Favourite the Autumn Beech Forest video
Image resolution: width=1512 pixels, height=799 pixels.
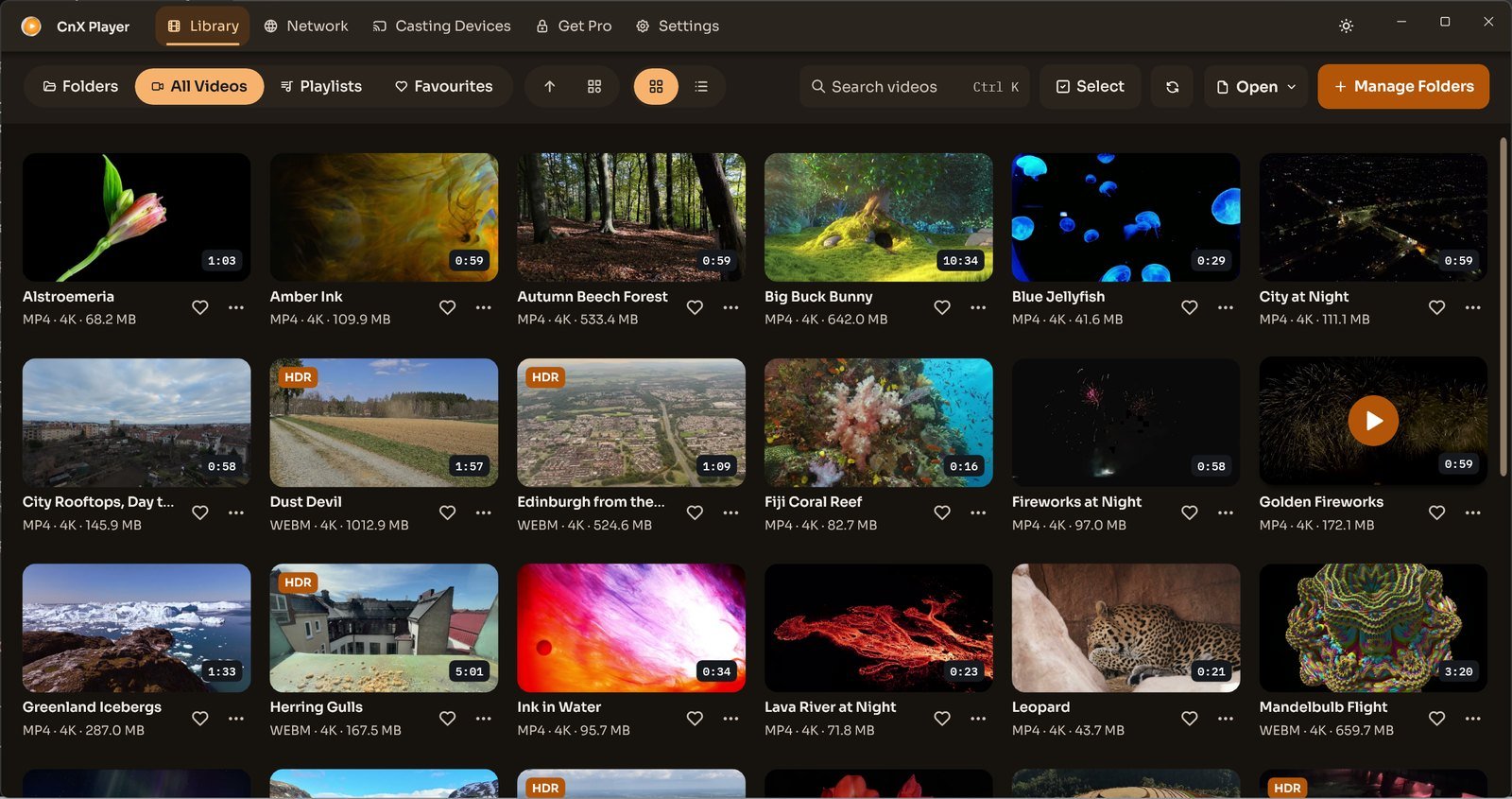pyautogui.click(x=695, y=307)
